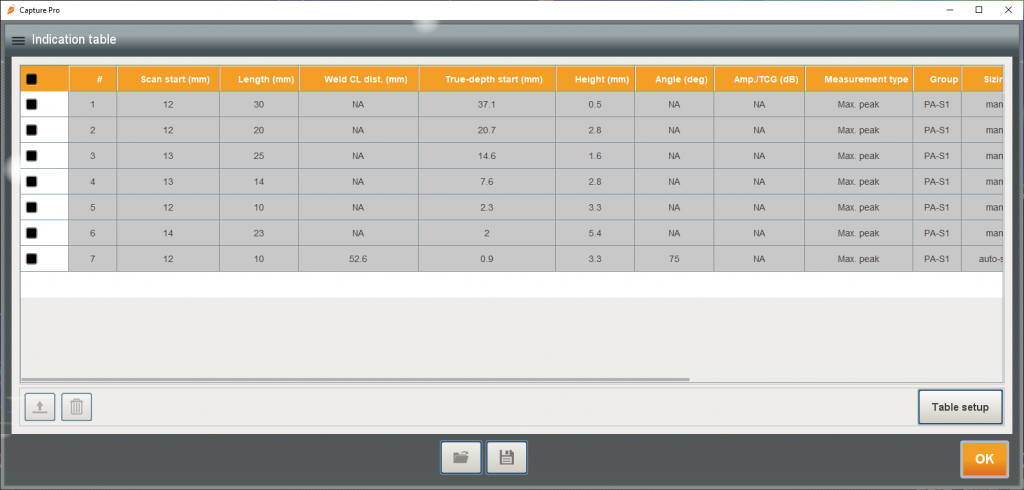Select length value 20 in row 2
Viewport: 1024px width, 490px height.
pyautogui.click(x=259, y=130)
